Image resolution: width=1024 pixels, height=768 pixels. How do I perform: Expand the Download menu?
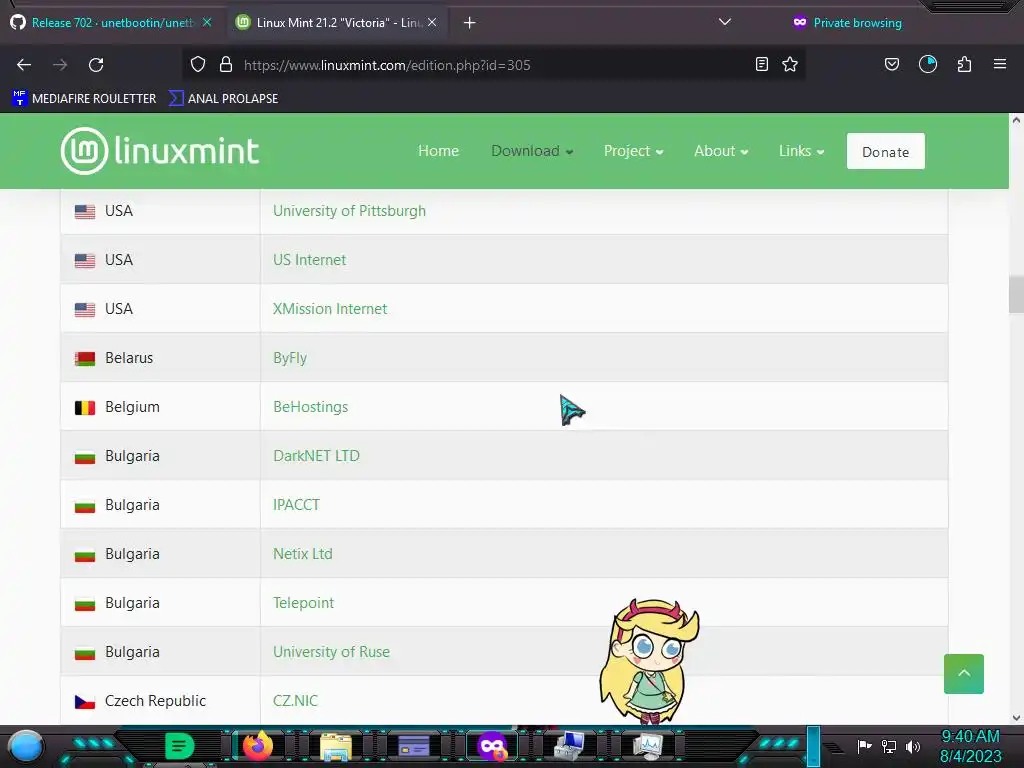(532, 151)
